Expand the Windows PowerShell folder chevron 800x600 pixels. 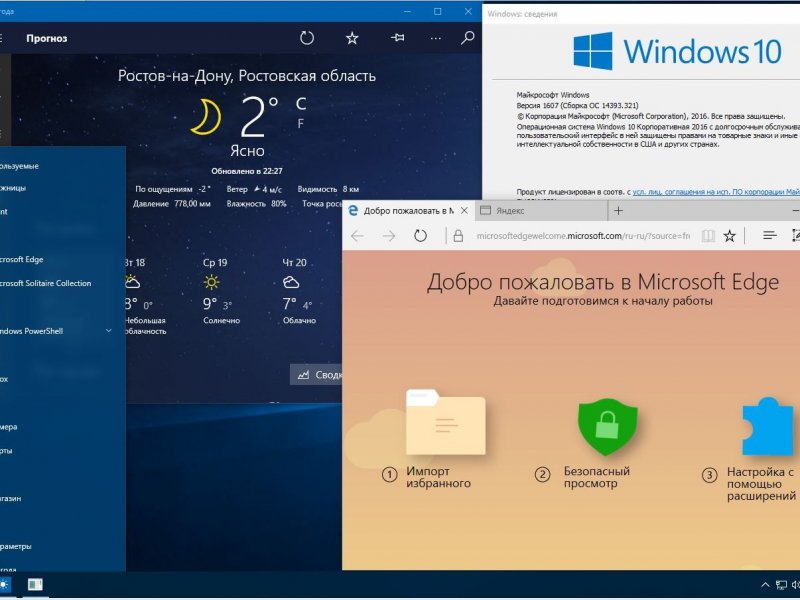coord(109,331)
